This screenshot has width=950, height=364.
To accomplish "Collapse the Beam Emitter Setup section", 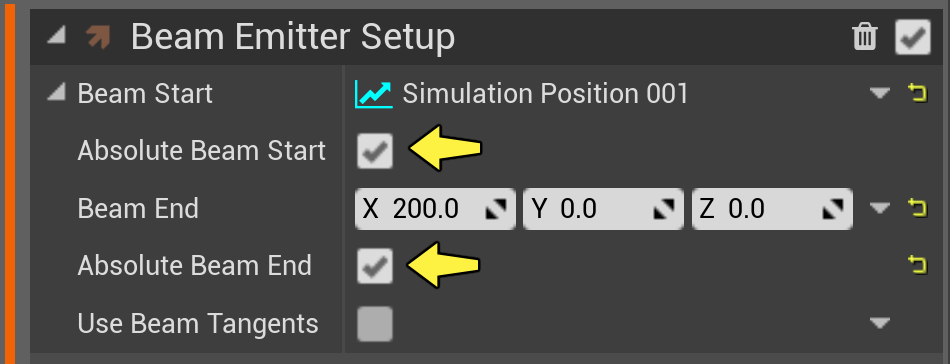I will click(57, 36).
